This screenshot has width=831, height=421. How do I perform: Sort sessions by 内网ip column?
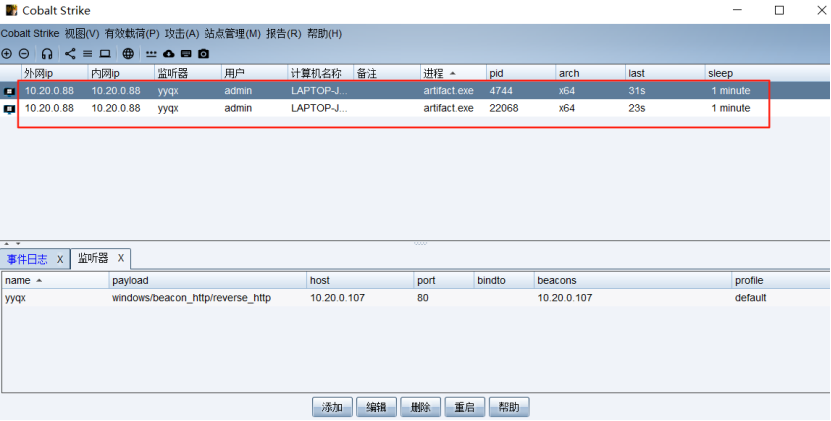[121, 73]
